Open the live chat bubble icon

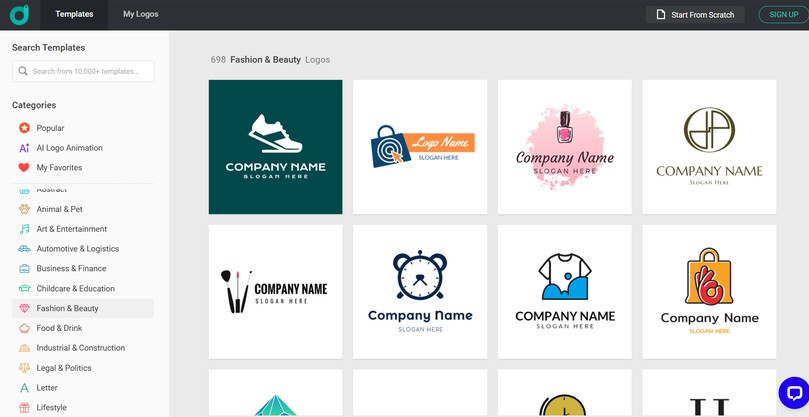click(794, 393)
